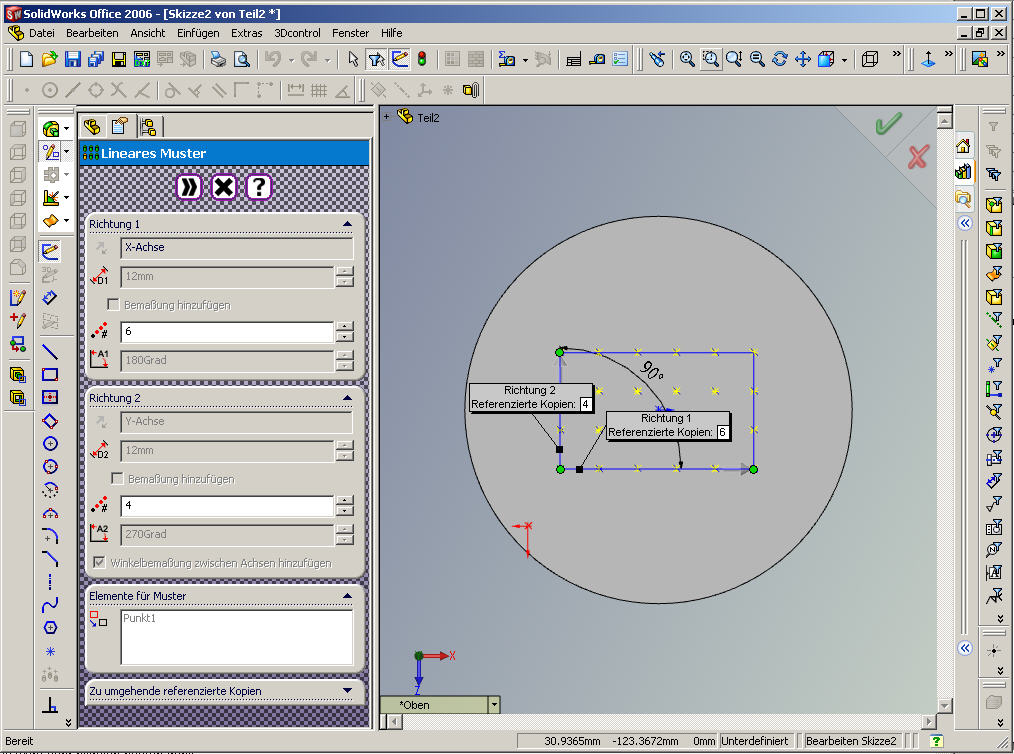Click the Rebuild traffic light icon
Viewport: 1014px width, 754px height.
click(x=421, y=60)
